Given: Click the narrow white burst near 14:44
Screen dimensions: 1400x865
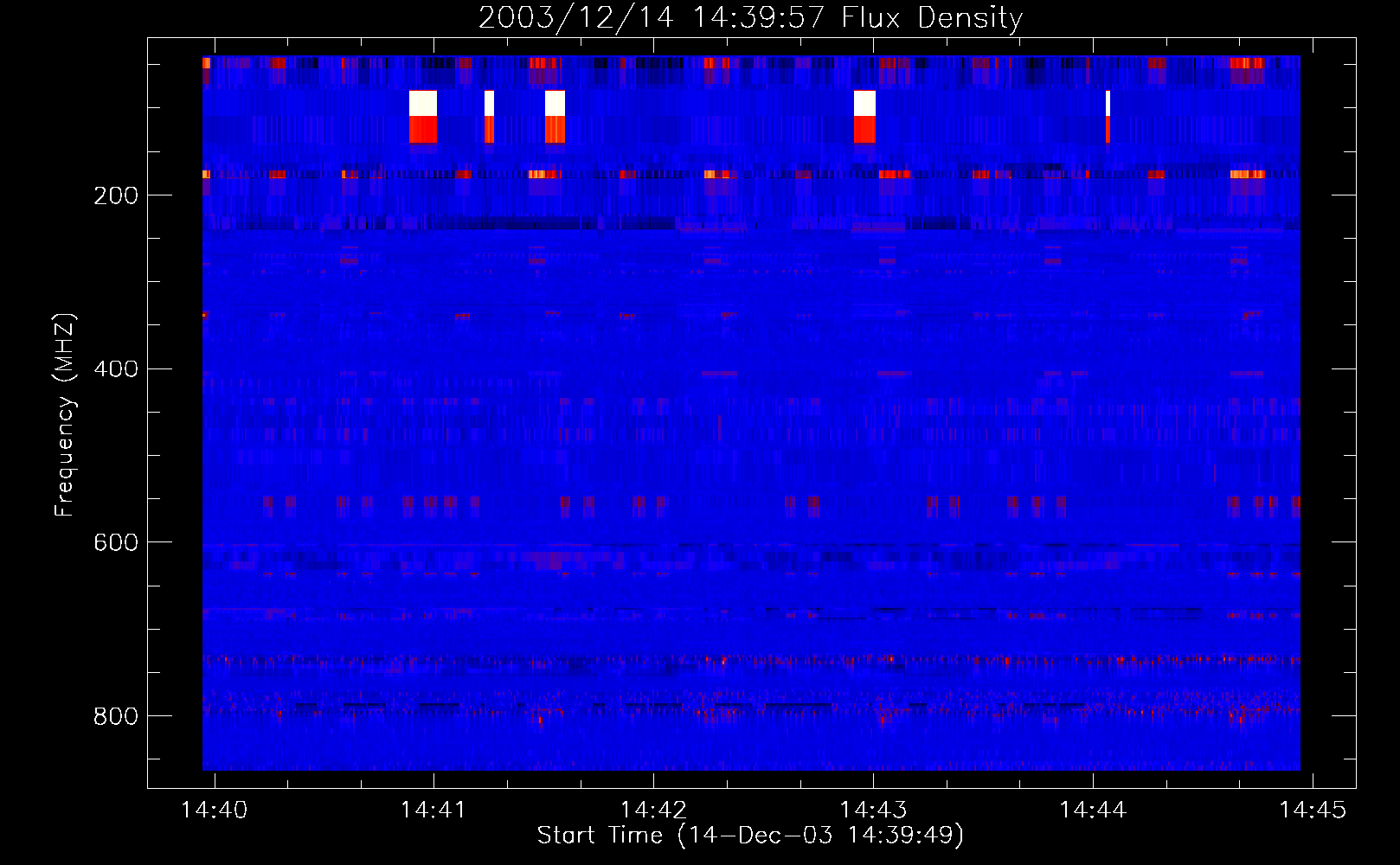Looking at the screenshot, I should (1108, 103).
